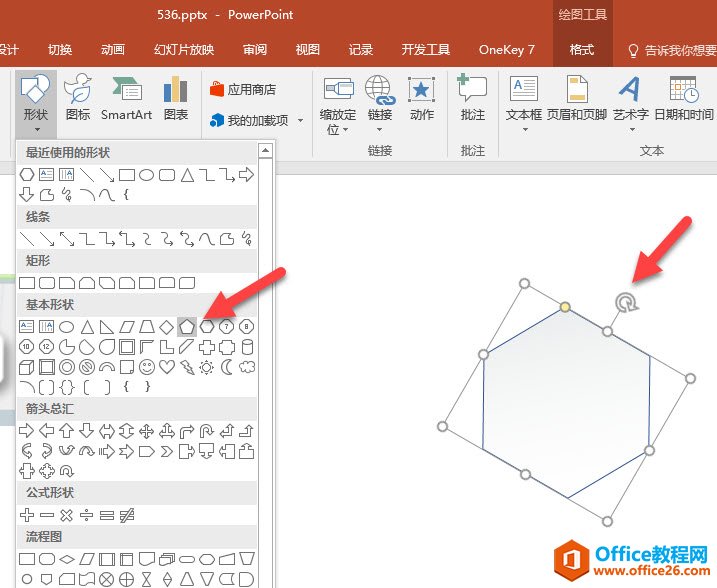
Task: Select cylinder (can) shape
Action: [247, 347]
